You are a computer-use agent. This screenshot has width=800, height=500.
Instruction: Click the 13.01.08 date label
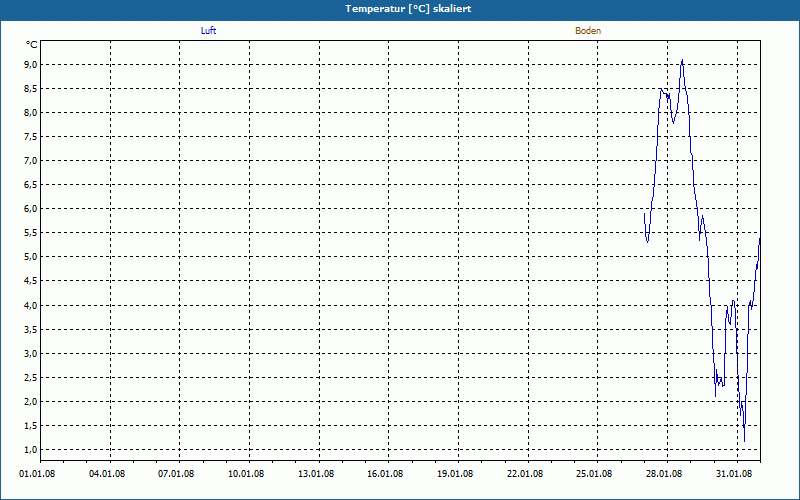point(316,474)
